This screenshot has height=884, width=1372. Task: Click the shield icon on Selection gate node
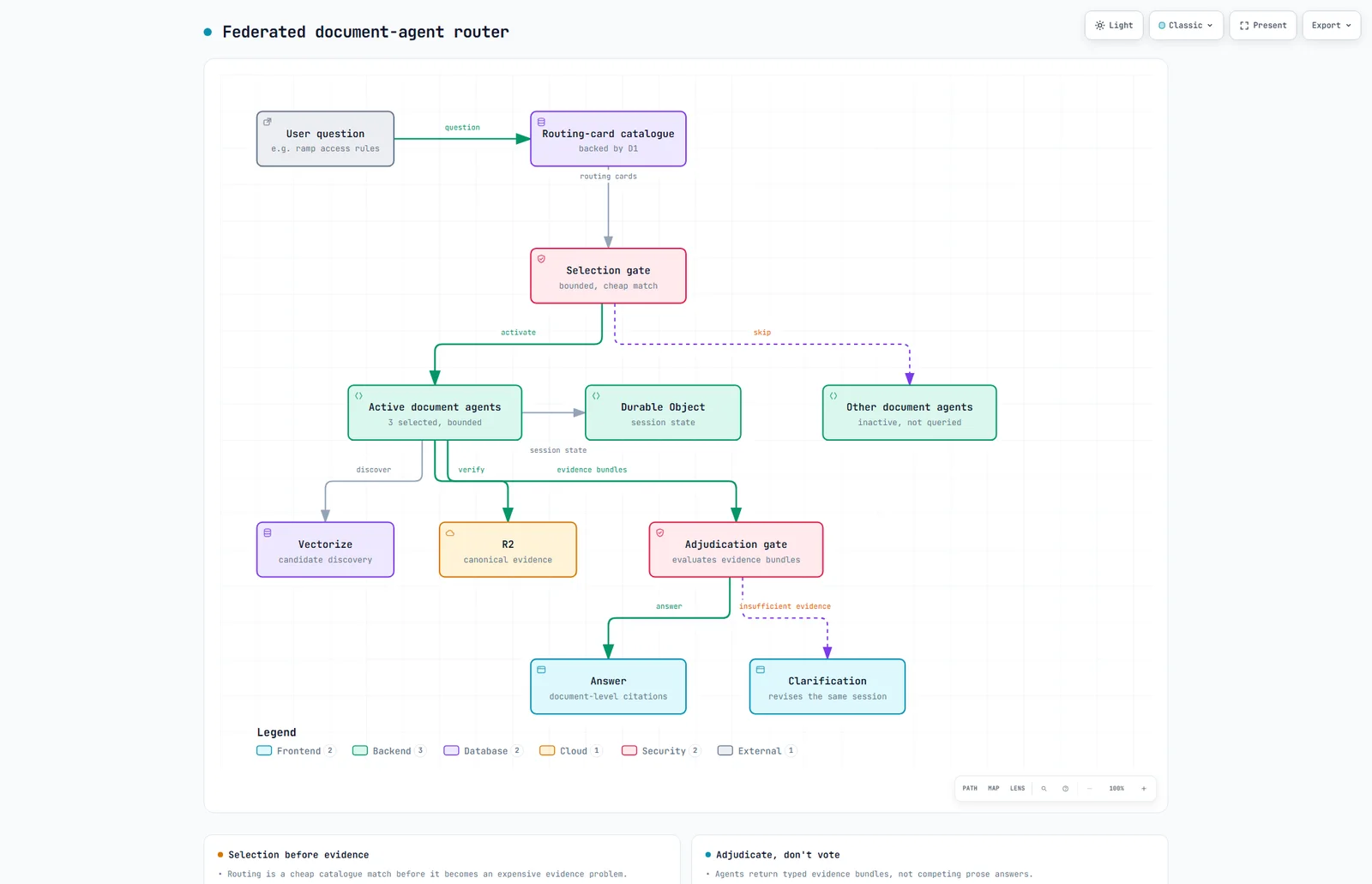541,259
